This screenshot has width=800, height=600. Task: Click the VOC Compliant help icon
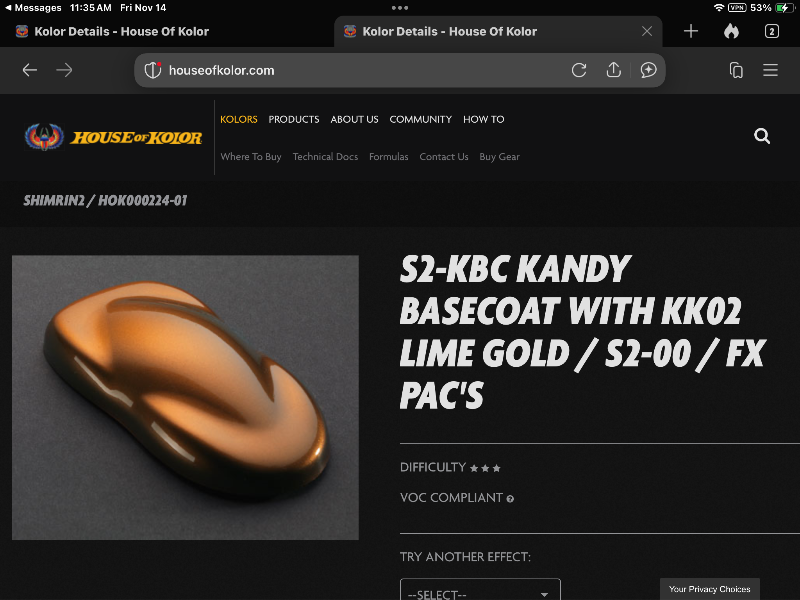click(x=510, y=498)
